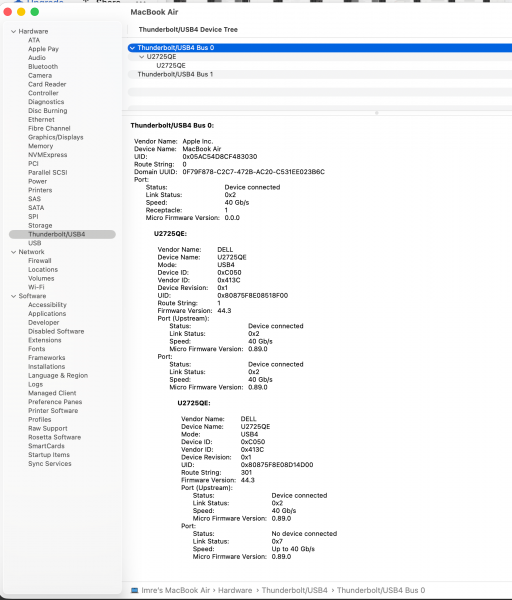
Task: Select Accessibility under Software
Action: click(47, 305)
